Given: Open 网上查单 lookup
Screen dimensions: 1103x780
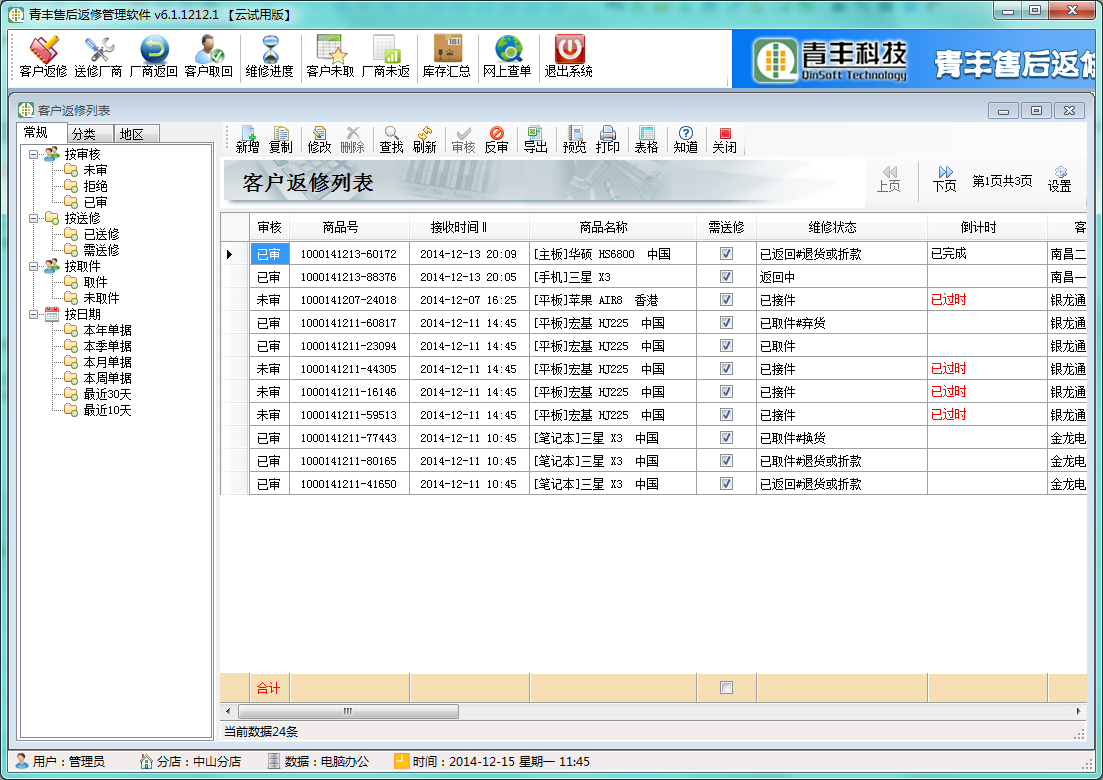Looking at the screenshot, I should [x=506, y=58].
